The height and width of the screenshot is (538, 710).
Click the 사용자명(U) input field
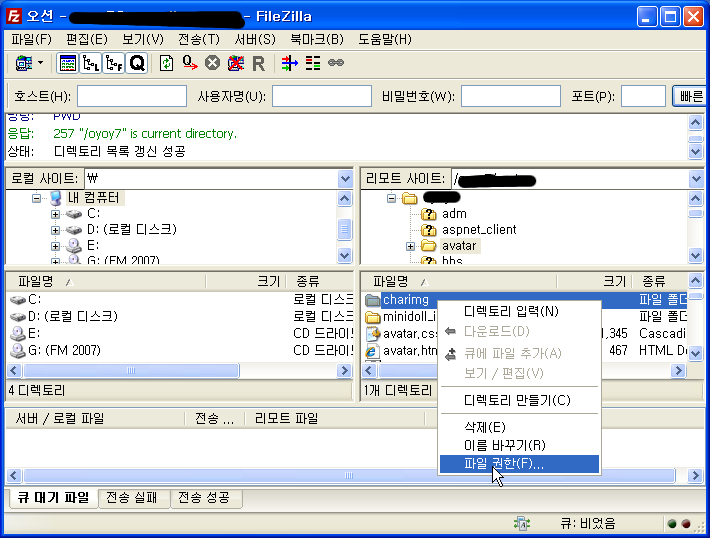pyautogui.click(x=321, y=96)
